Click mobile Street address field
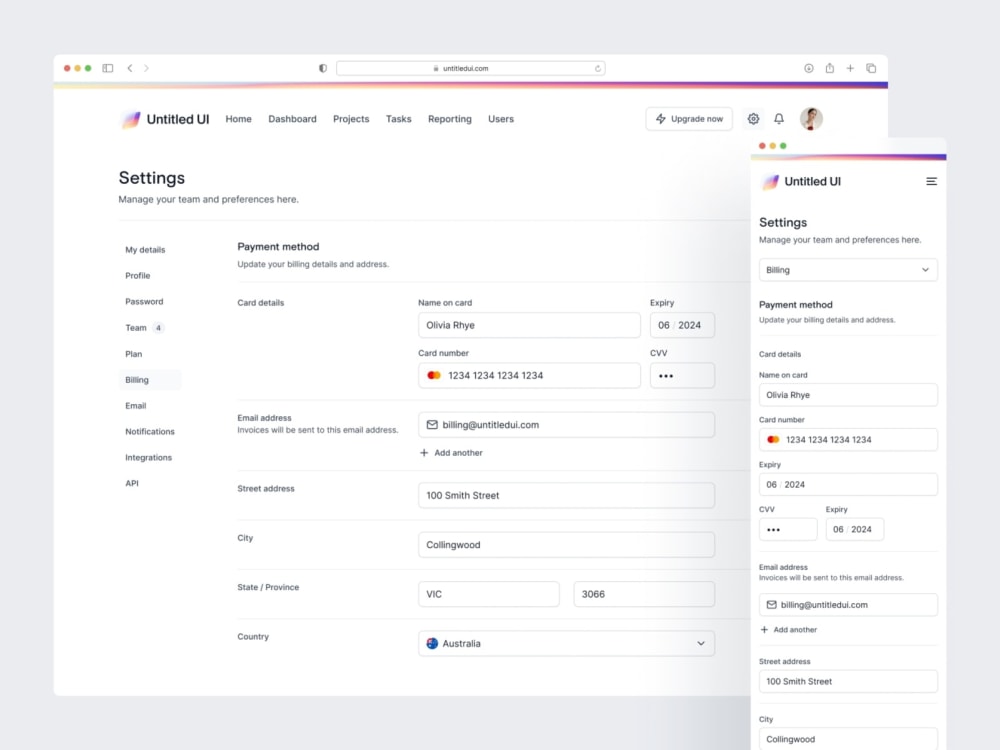The height and width of the screenshot is (750, 1000). click(x=848, y=681)
